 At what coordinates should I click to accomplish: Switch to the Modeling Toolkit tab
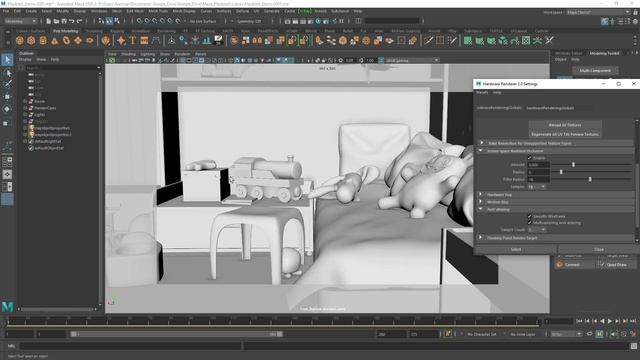pos(604,53)
